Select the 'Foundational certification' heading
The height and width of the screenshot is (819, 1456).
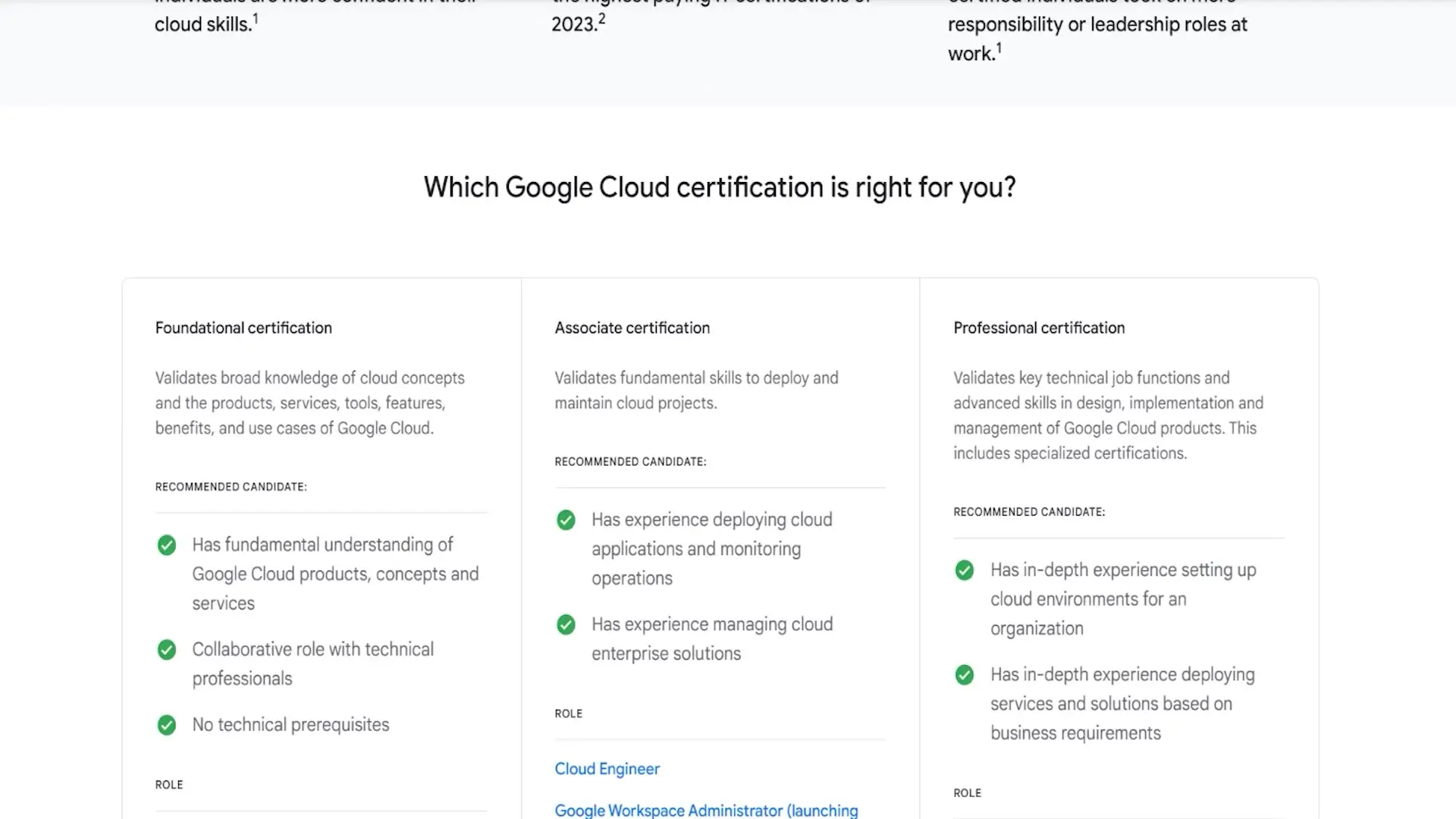pyautogui.click(x=243, y=328)
